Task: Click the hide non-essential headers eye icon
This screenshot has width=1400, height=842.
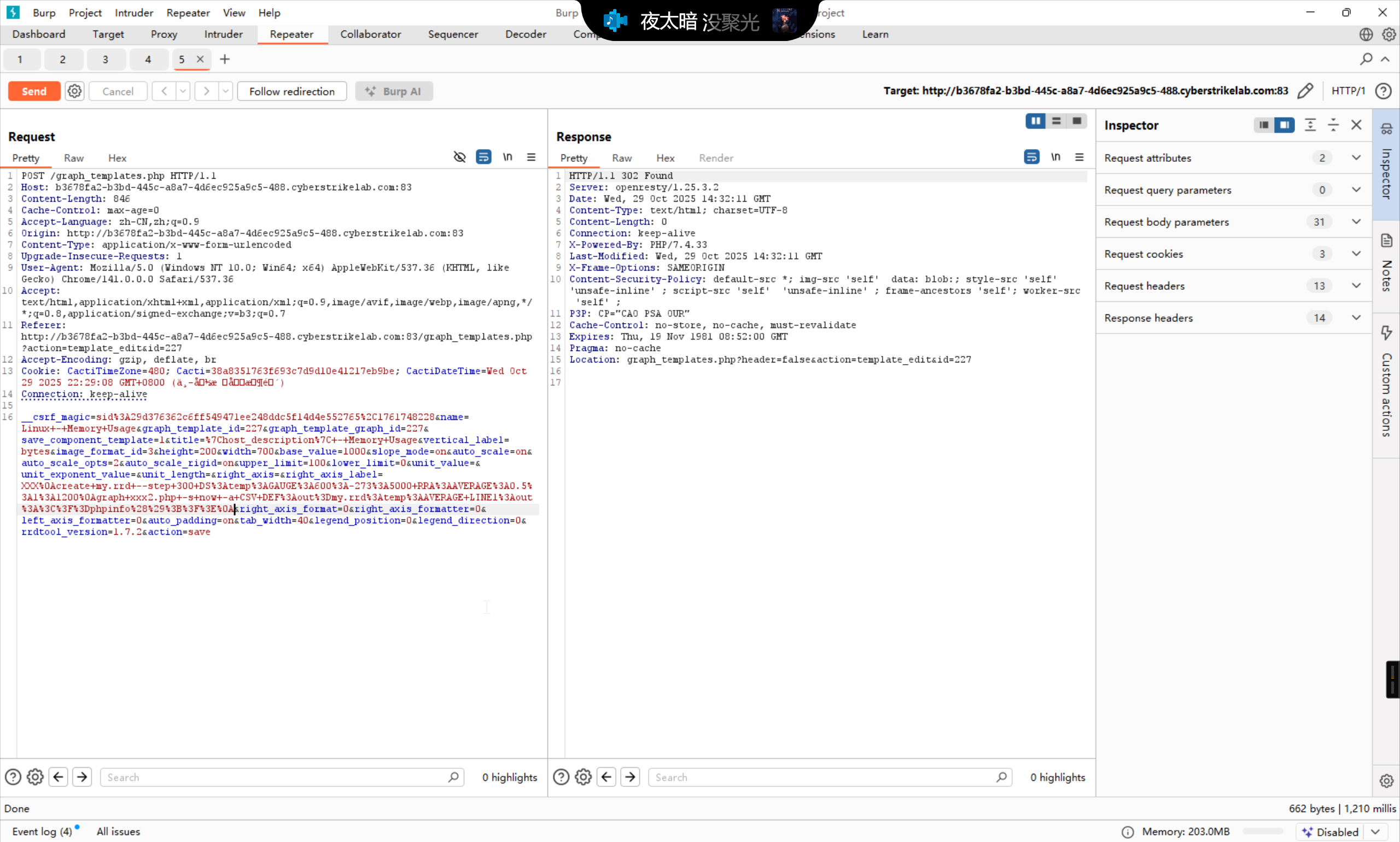Action: pyautogui.click(x=460, y=157)
